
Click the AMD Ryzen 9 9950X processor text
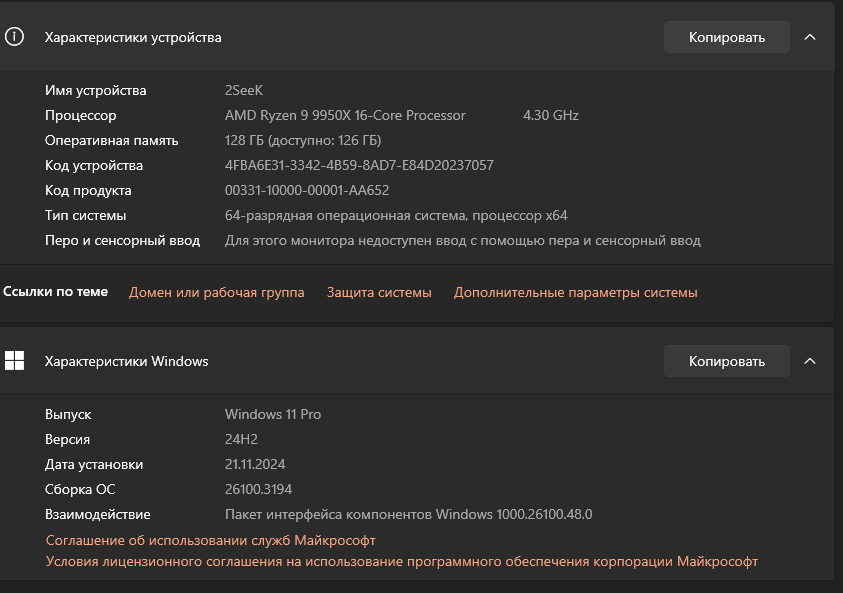pyautogui.click(x=345, y=115)
